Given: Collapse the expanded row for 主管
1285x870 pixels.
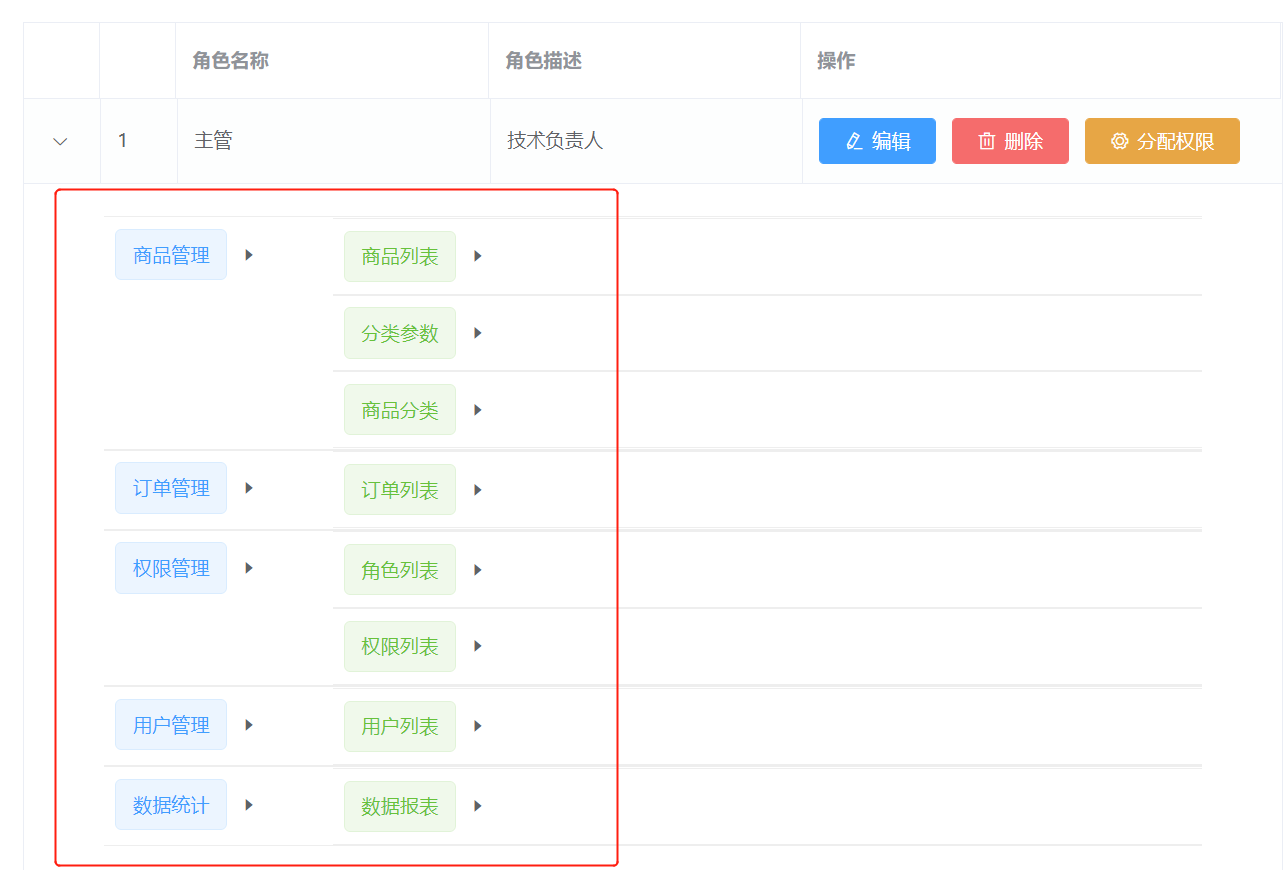Looking at the screenshot, I should (x=60, y=141).
